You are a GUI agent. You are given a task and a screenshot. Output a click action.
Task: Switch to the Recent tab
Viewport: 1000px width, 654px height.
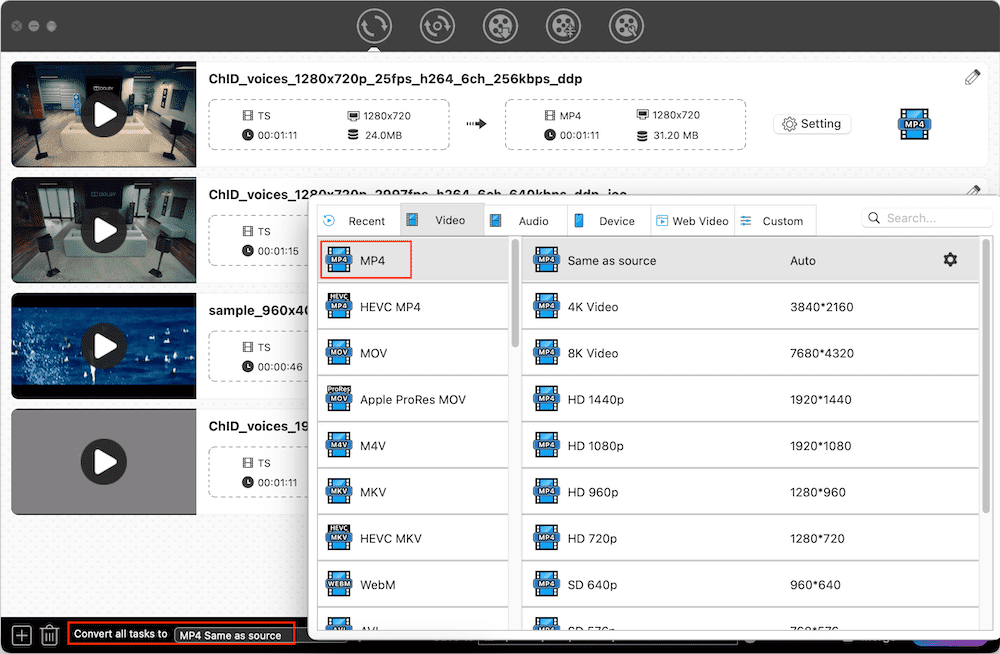click(x=358, y=221)
